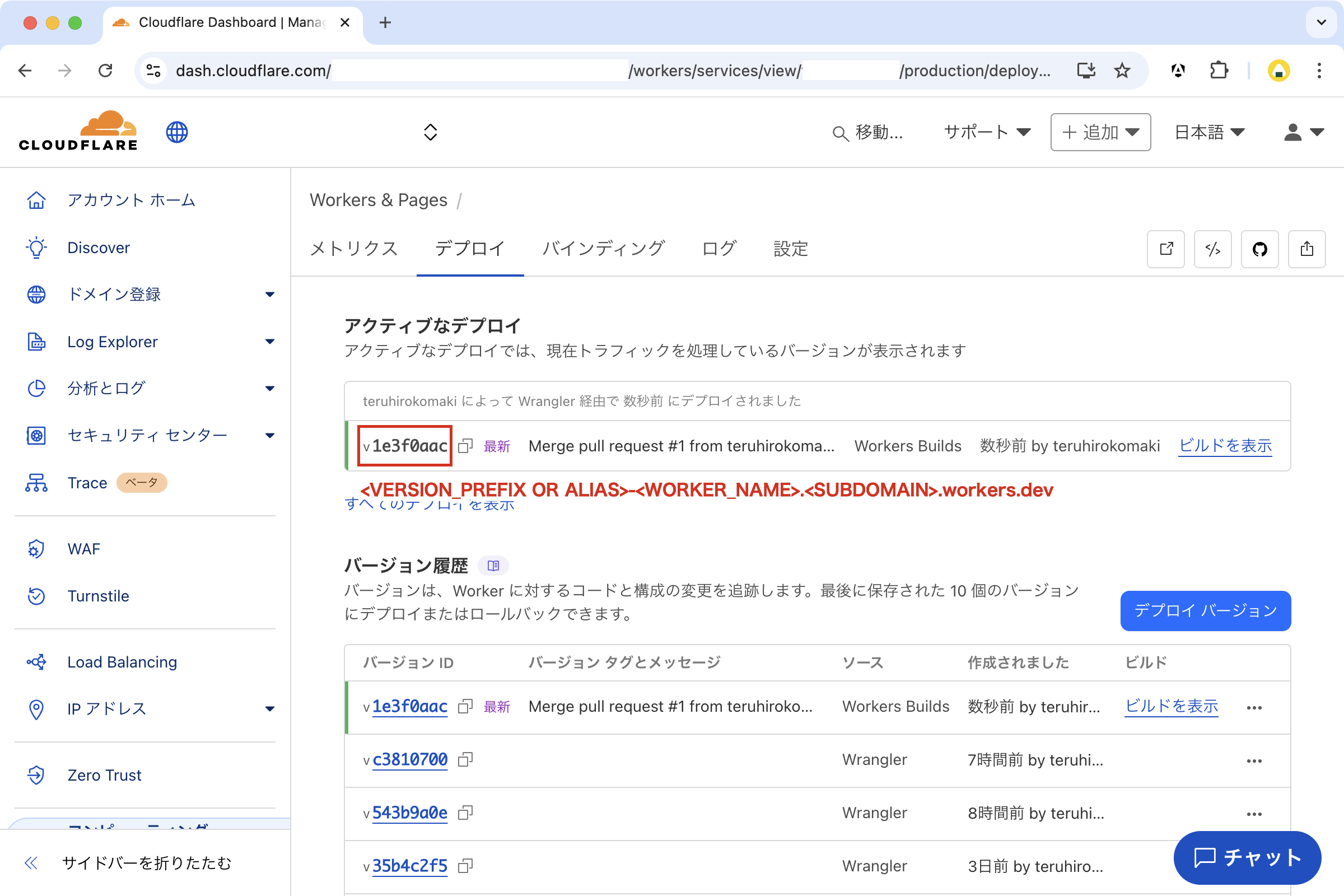Reload the page

105,71
